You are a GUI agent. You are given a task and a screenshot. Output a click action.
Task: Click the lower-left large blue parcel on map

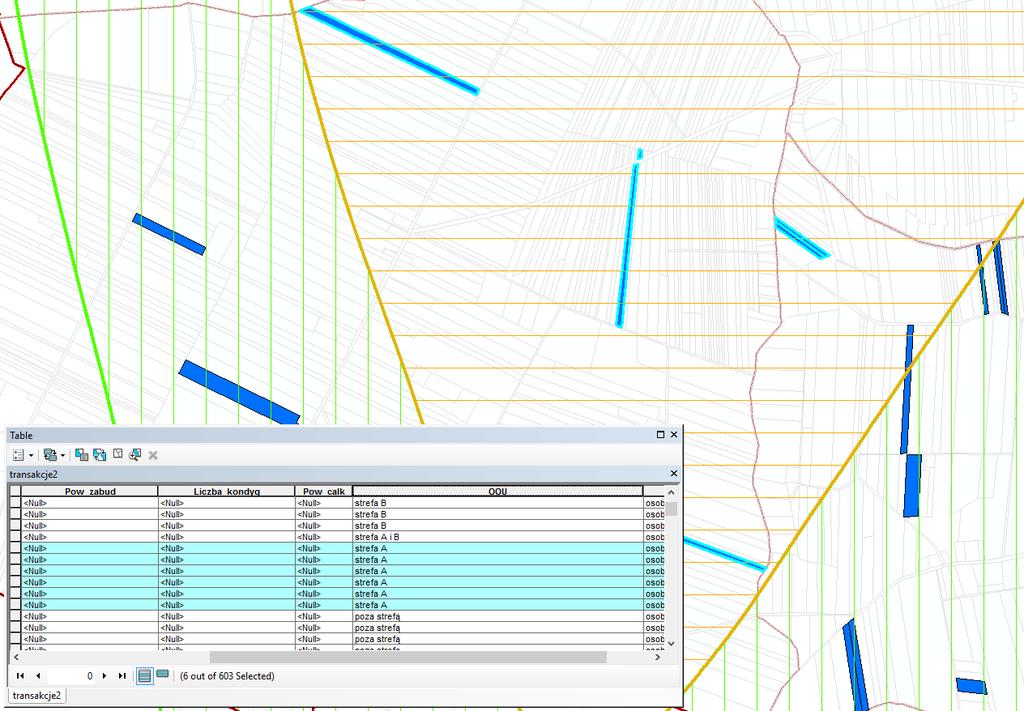239,392
